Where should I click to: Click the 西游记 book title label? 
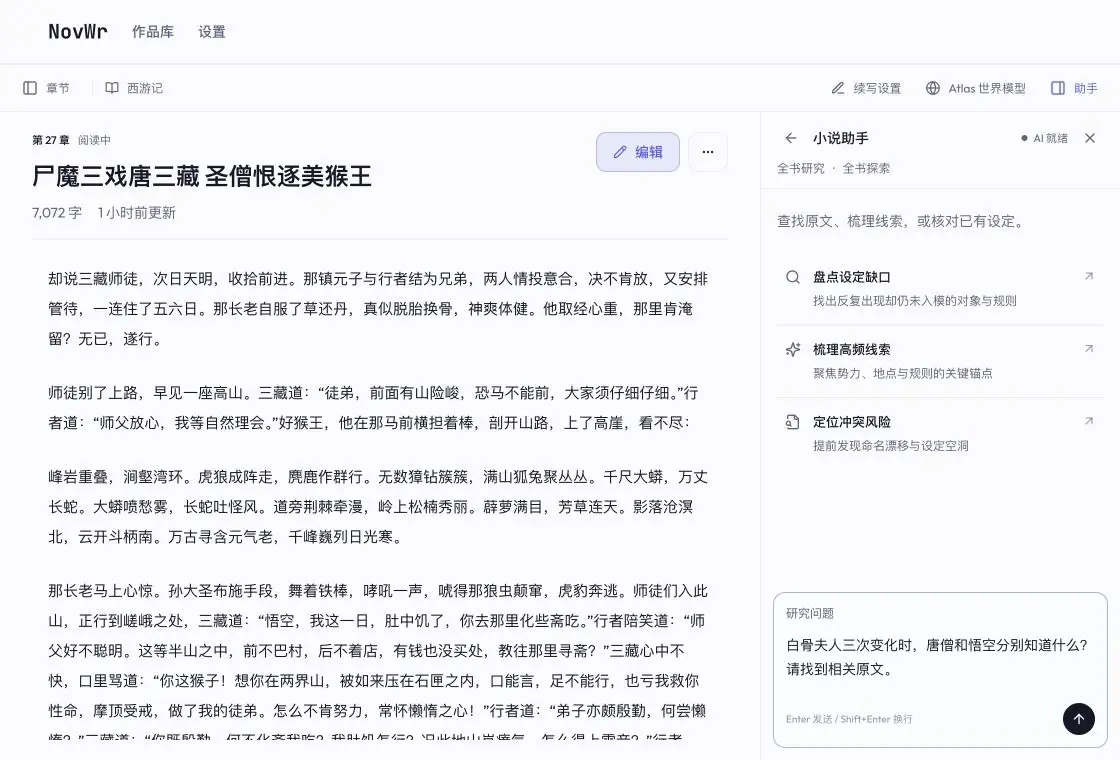[x=145, y=88]
